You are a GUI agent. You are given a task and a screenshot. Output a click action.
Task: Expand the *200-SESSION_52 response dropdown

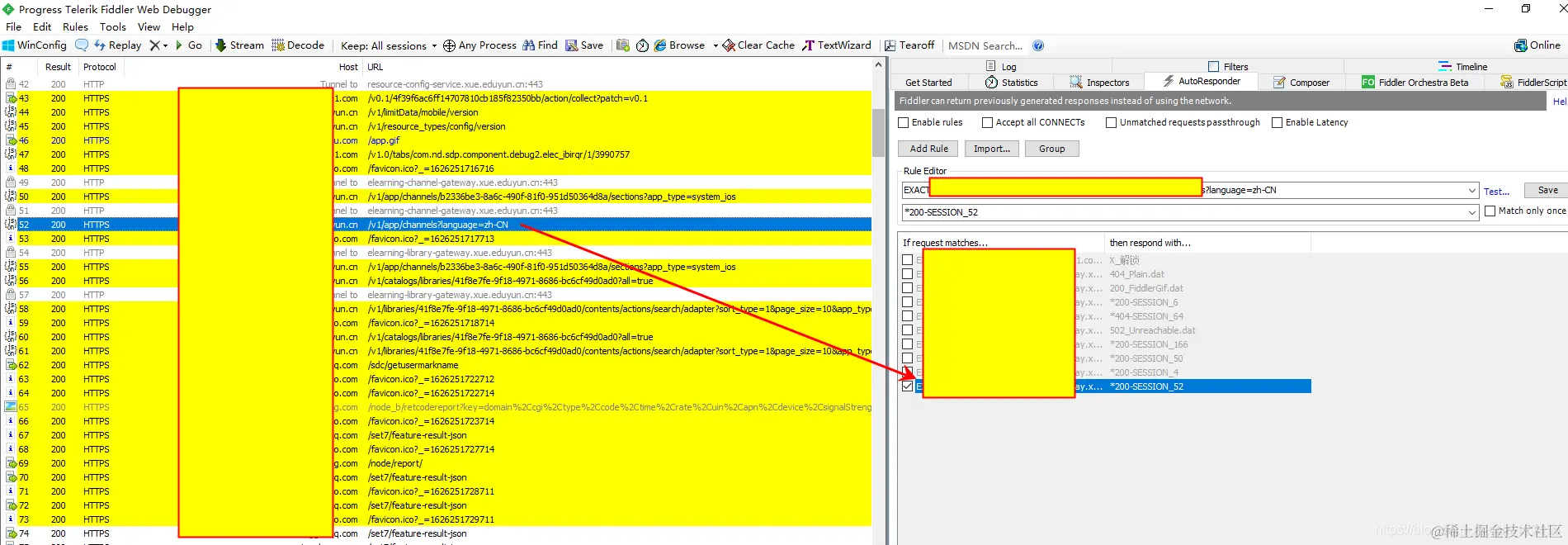click(x=1472, y=212)
